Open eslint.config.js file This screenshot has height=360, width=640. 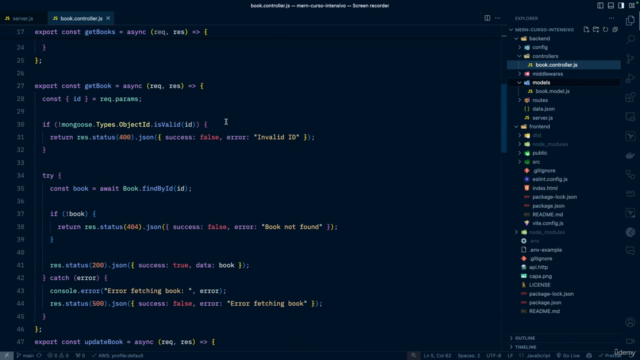pyautogui.click(x=550, y=179)
